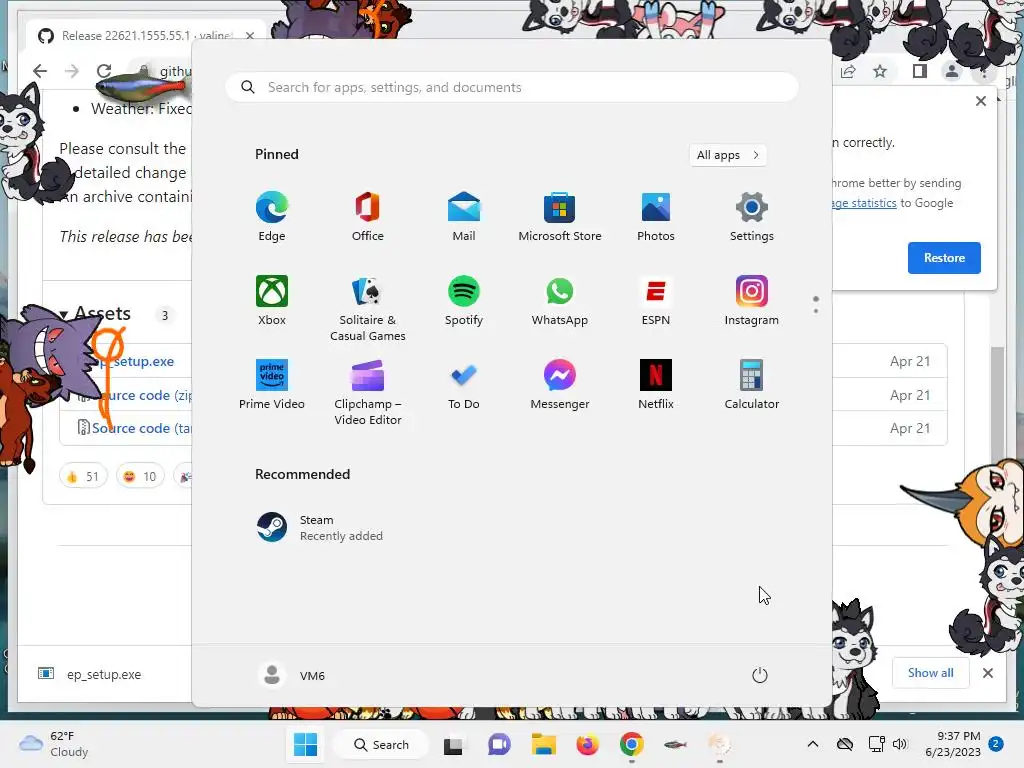The height and width of the screenshot is (768, 1024).
Task: Open the weather widget showing 62°F Cloudy
Action: (55, 744)
